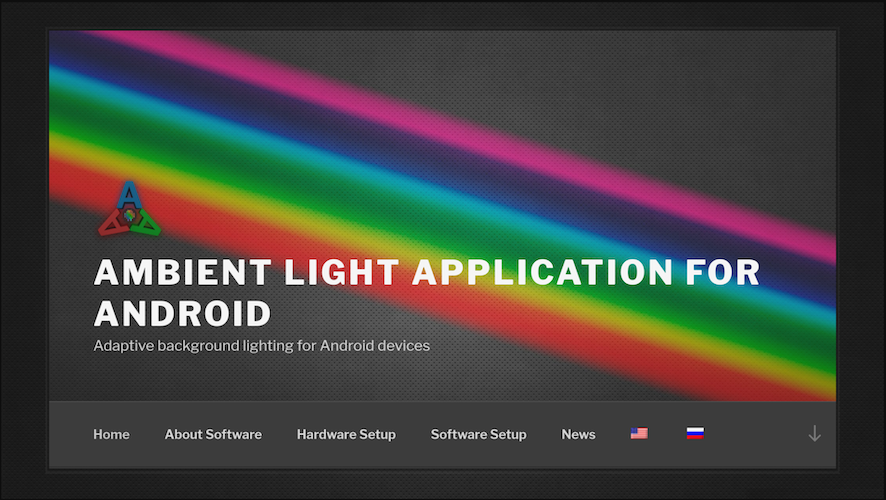
Task: Switch language using the Russian flag
Action: click(x=695, y=433)
